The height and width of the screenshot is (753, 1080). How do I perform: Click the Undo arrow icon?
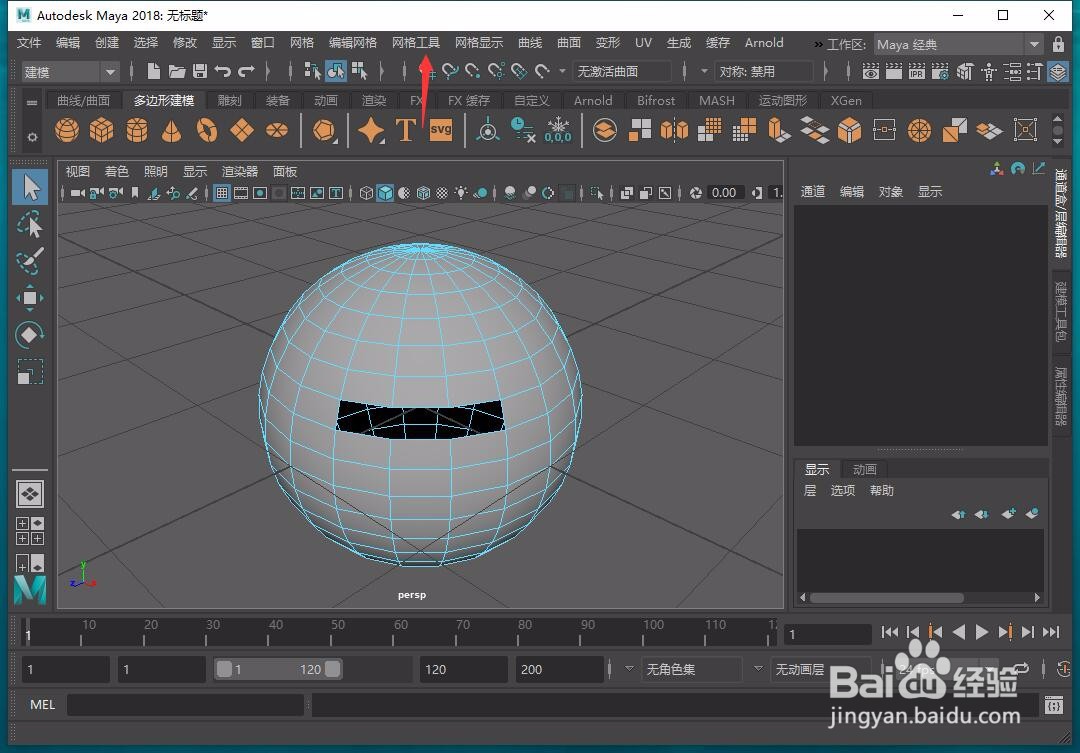[222, 71]
